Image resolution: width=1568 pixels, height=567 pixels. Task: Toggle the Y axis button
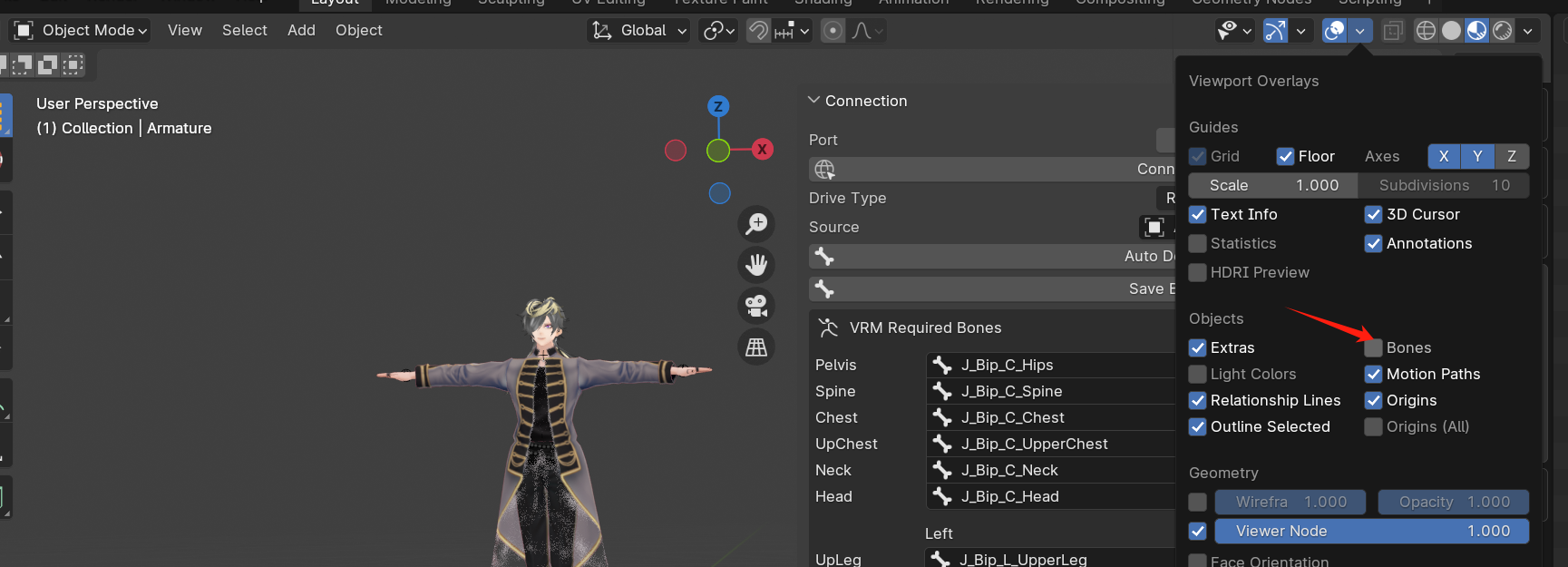[x=1477, y=156]
